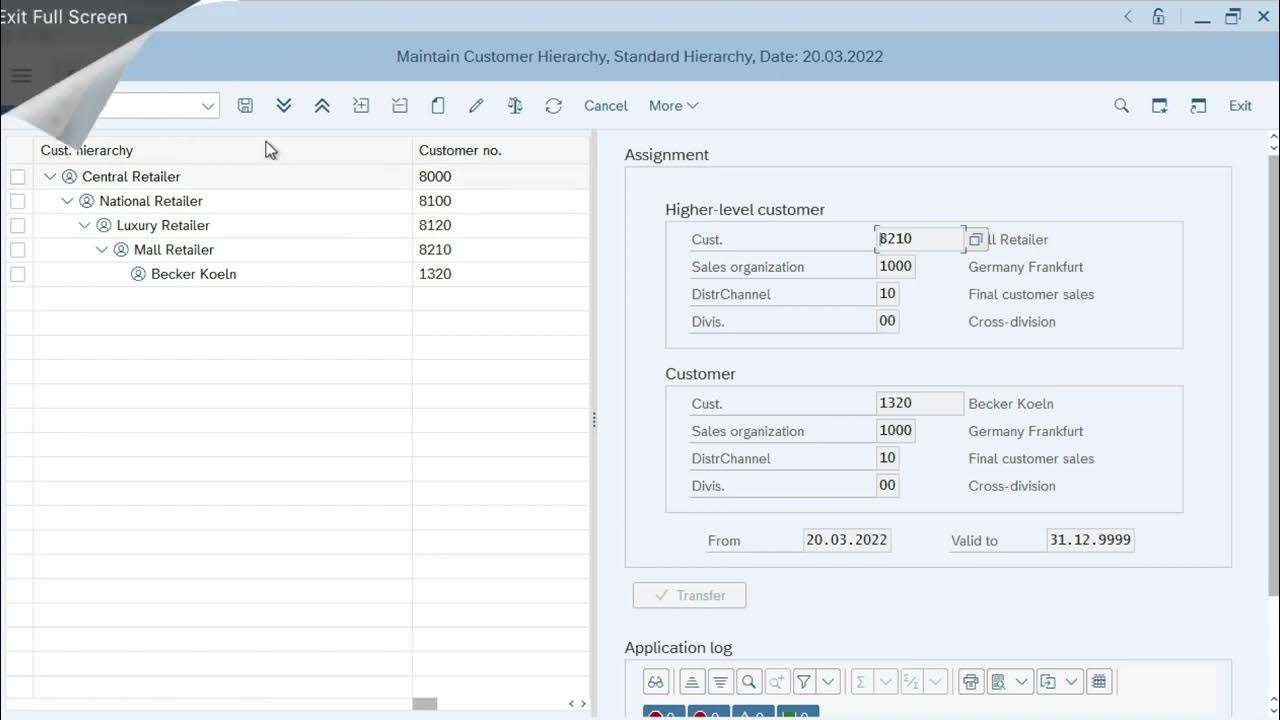The height and width of the screenshot is (720, 1280).
Task: Tick the checkbox for National Retailer row
Action: (18, 201)
